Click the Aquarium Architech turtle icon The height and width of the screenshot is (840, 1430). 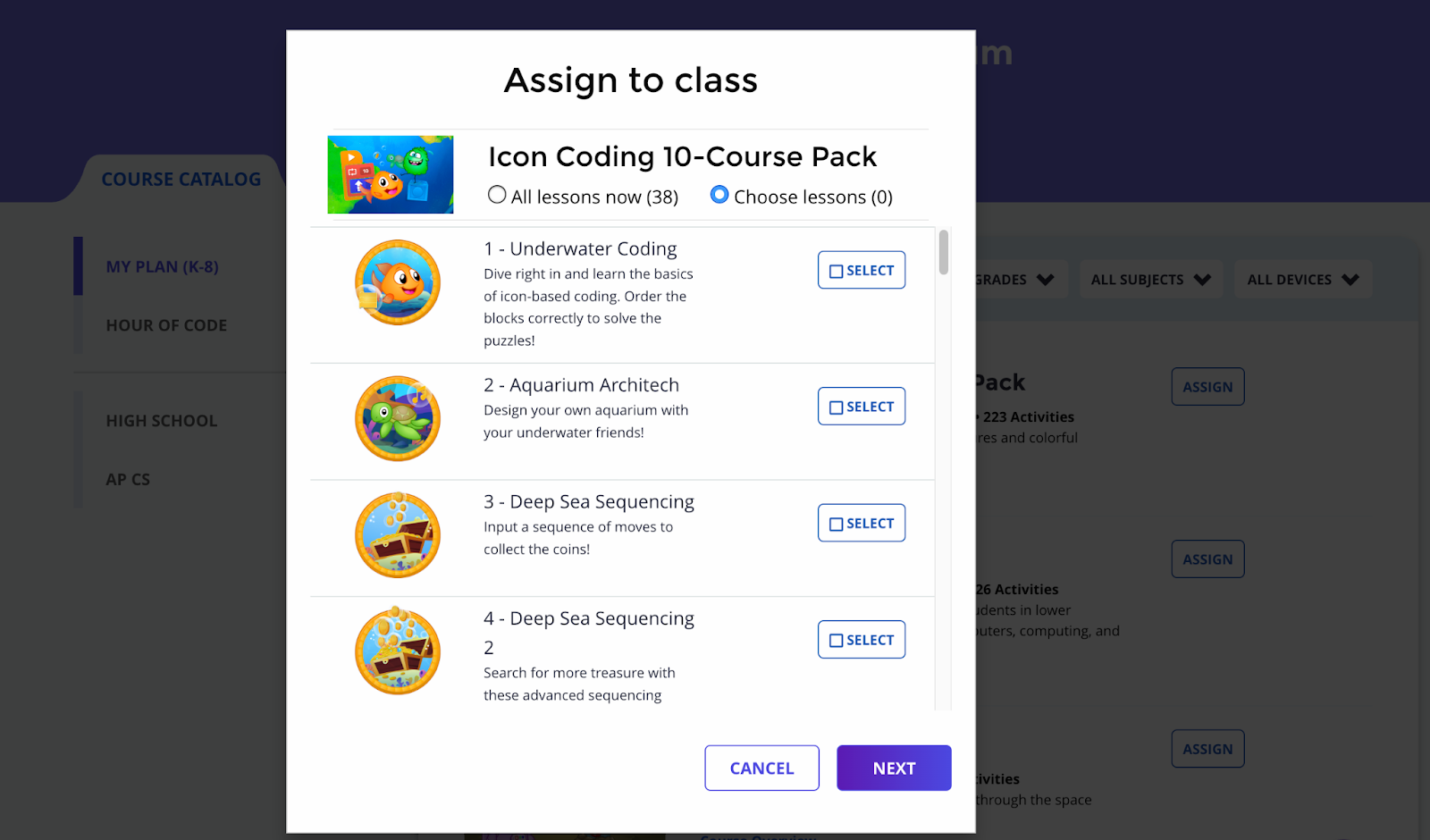point(398,418)
